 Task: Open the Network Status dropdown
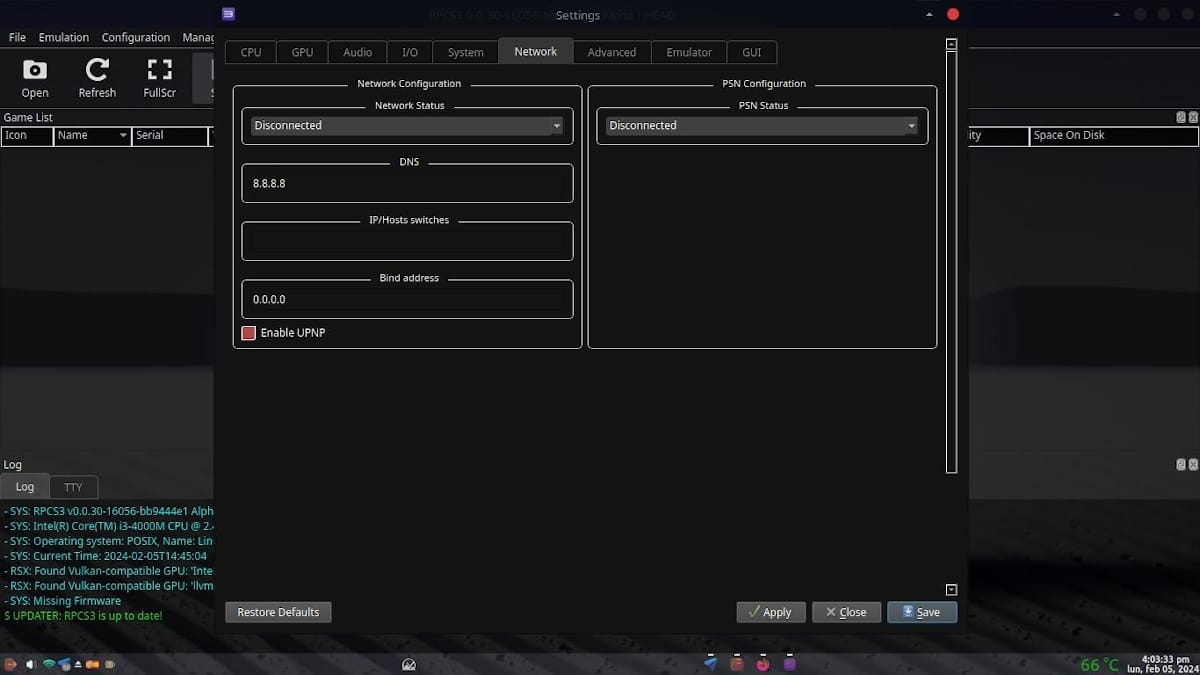pyautogui.click(x=407, y=126)
